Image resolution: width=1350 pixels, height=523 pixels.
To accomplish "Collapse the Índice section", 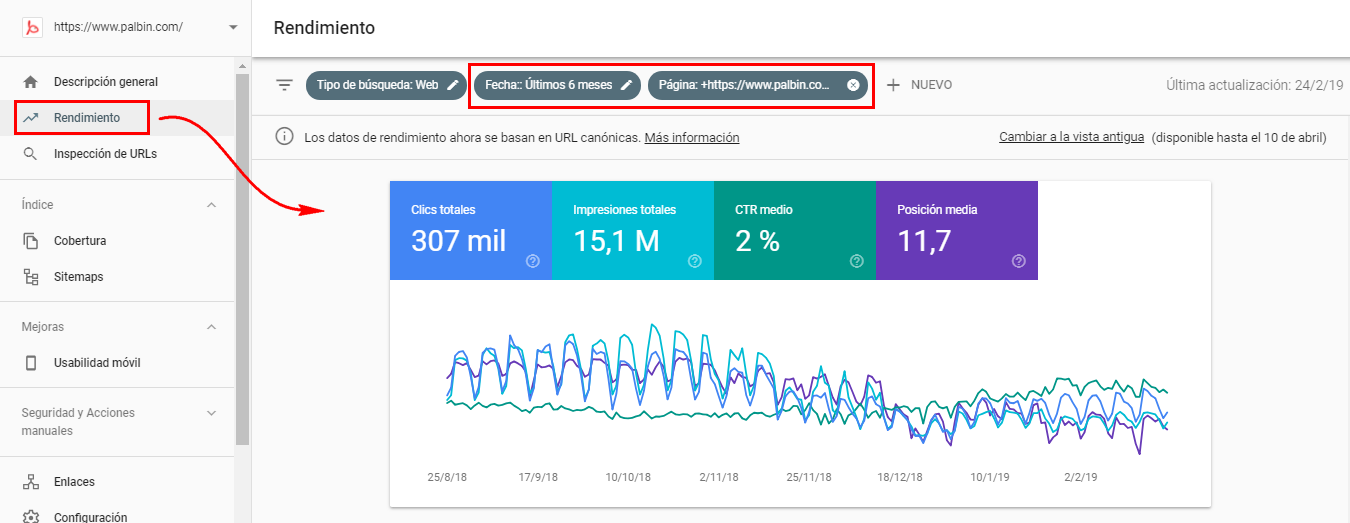I will [211, 205].
